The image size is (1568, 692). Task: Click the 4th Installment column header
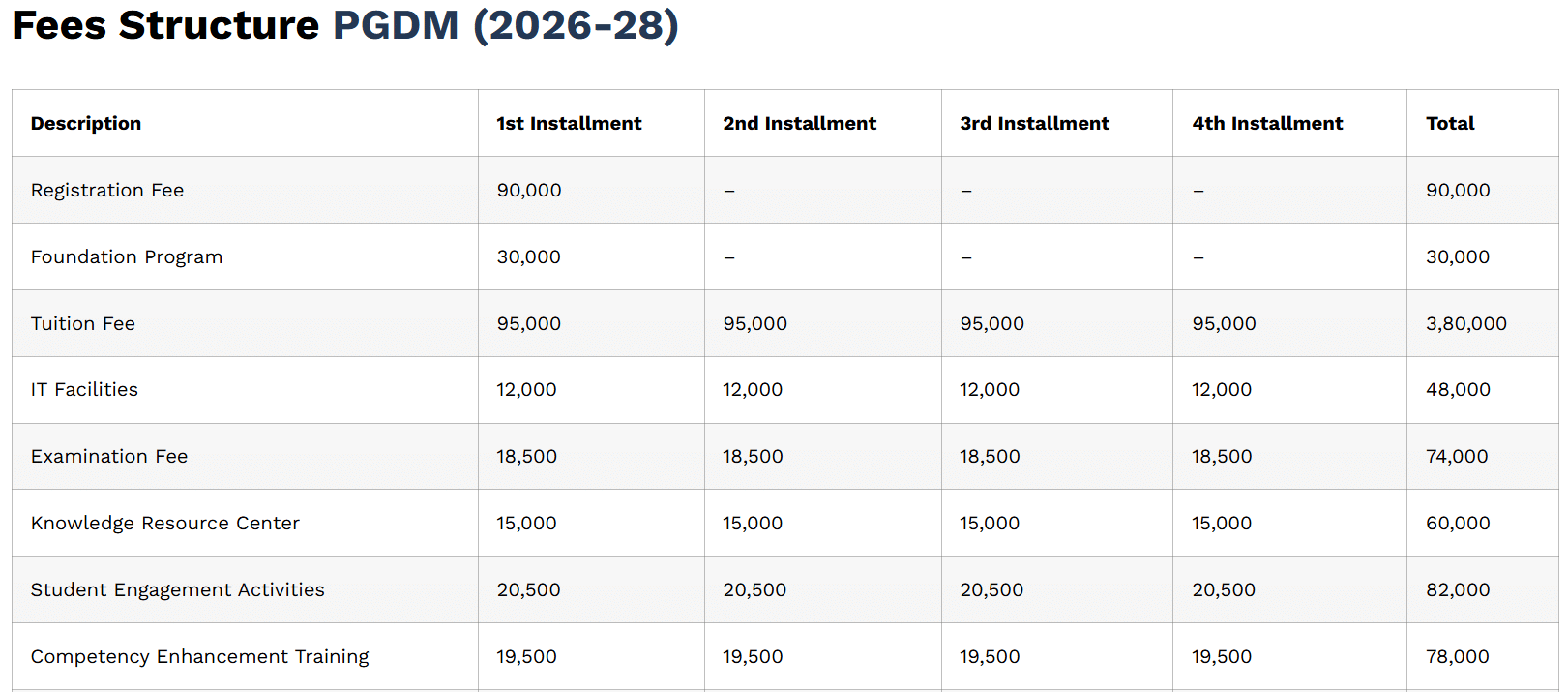coord(1267,123)
